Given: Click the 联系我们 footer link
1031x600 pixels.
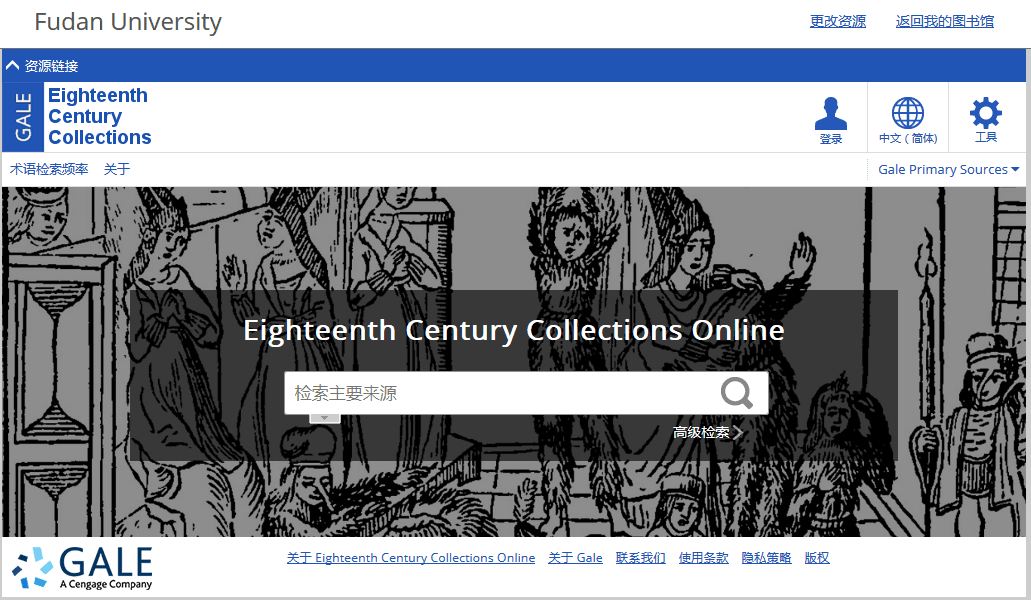Looking at the screenshot, I should (x=640, y=558).
